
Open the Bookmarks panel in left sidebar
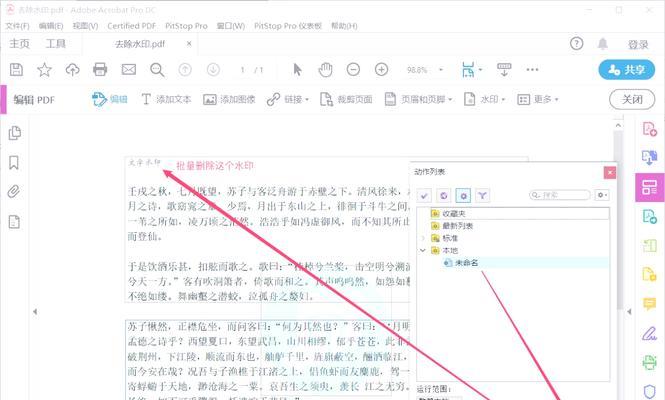coord(15,162)
